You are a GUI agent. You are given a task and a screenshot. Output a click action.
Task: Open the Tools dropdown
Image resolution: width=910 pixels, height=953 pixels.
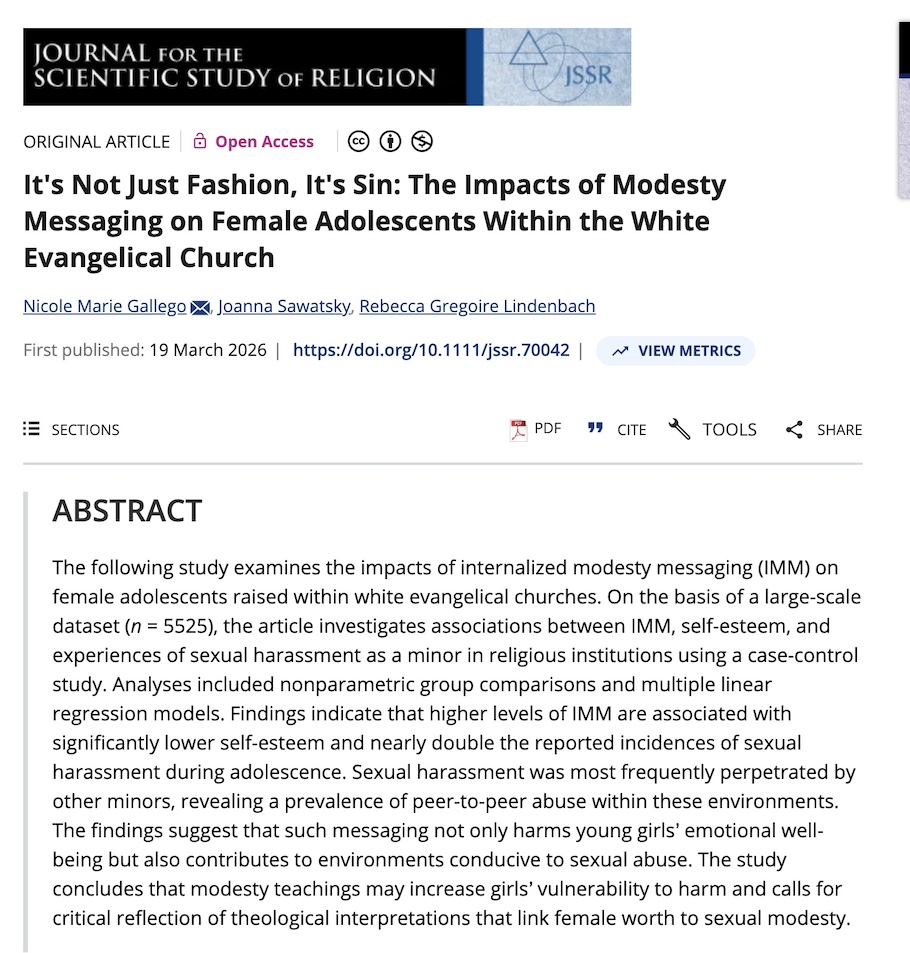click(x=713, y=430)
